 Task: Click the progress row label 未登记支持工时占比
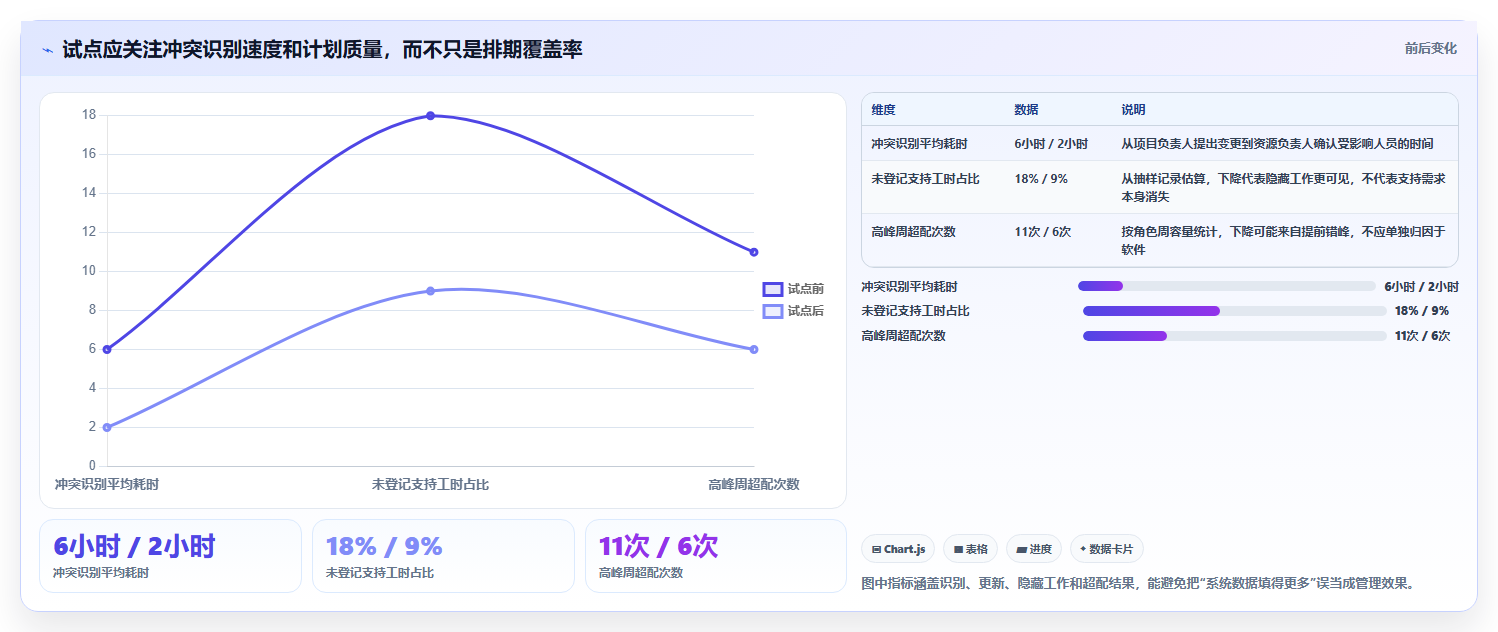(915, 311)
